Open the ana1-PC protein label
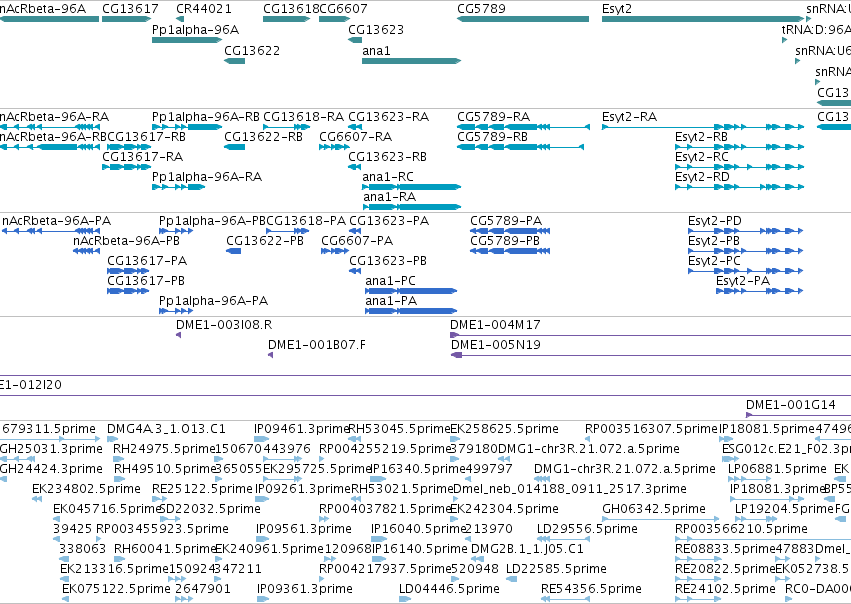Screen dimensions: 851x604 [390, 281]
